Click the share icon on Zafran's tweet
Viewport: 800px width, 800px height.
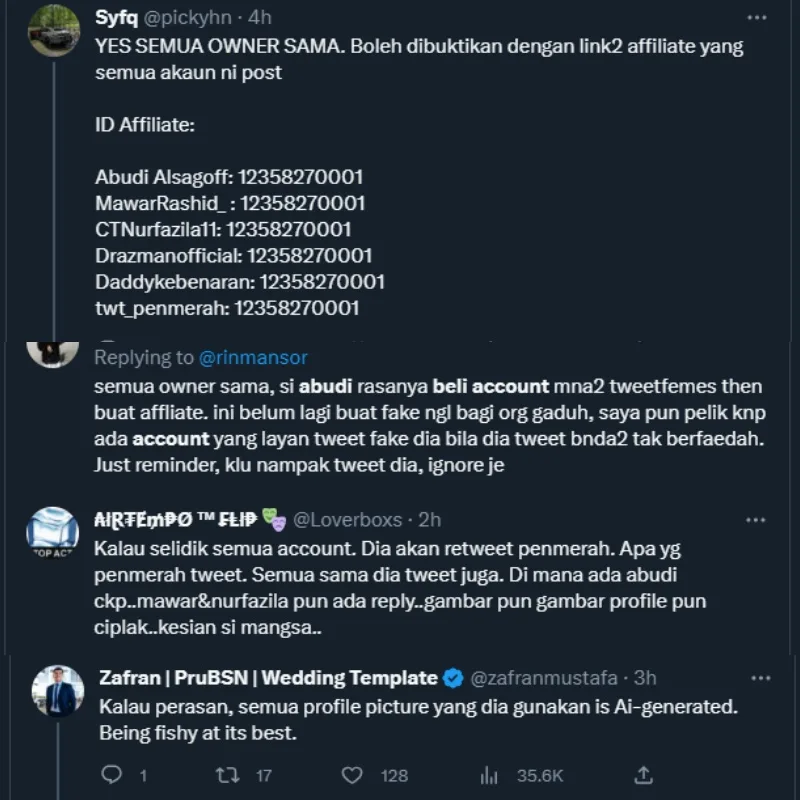pyautogui.click(x=644, y=775)
